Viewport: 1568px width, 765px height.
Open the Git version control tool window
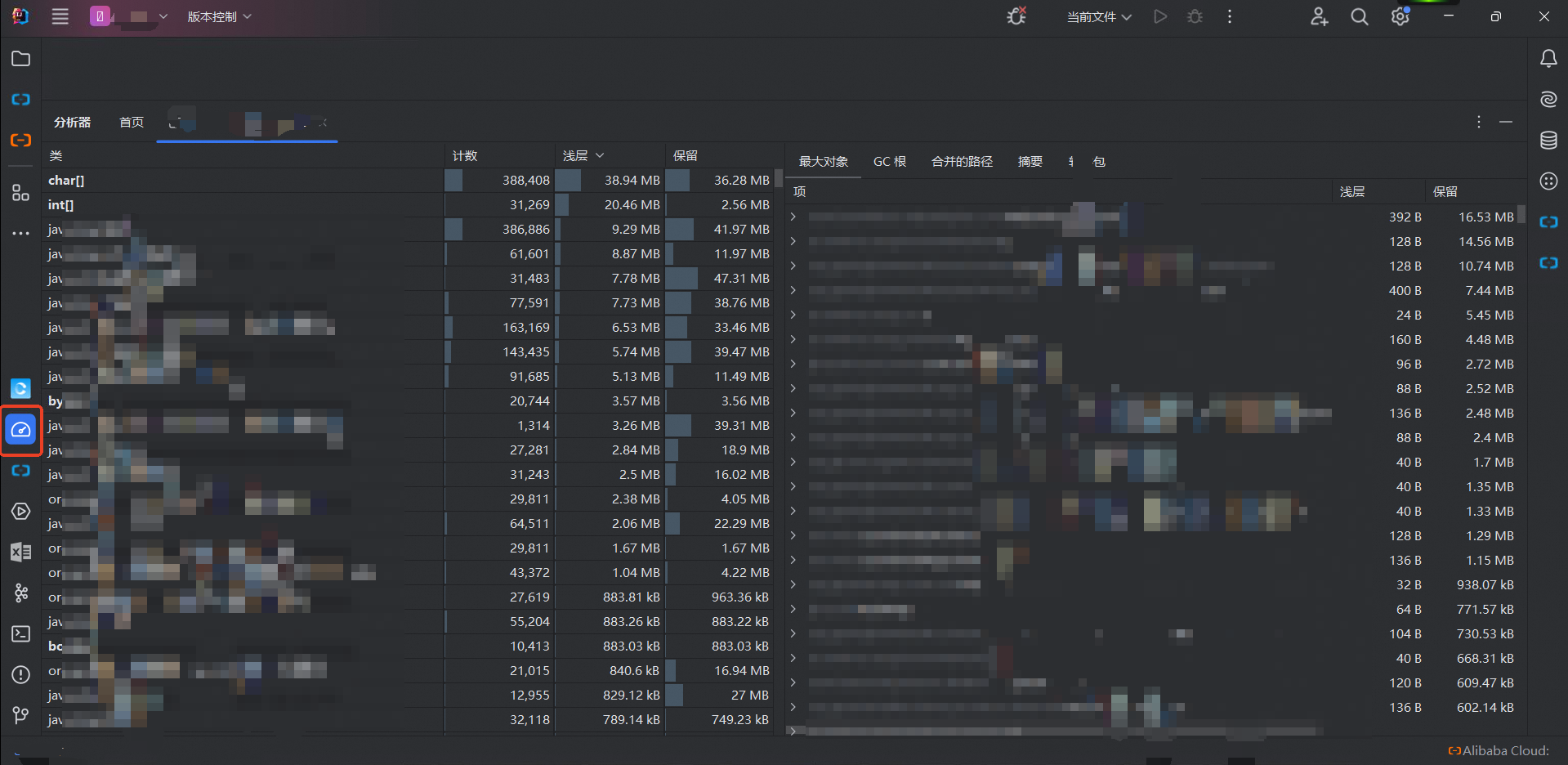(x=21, y=716)
